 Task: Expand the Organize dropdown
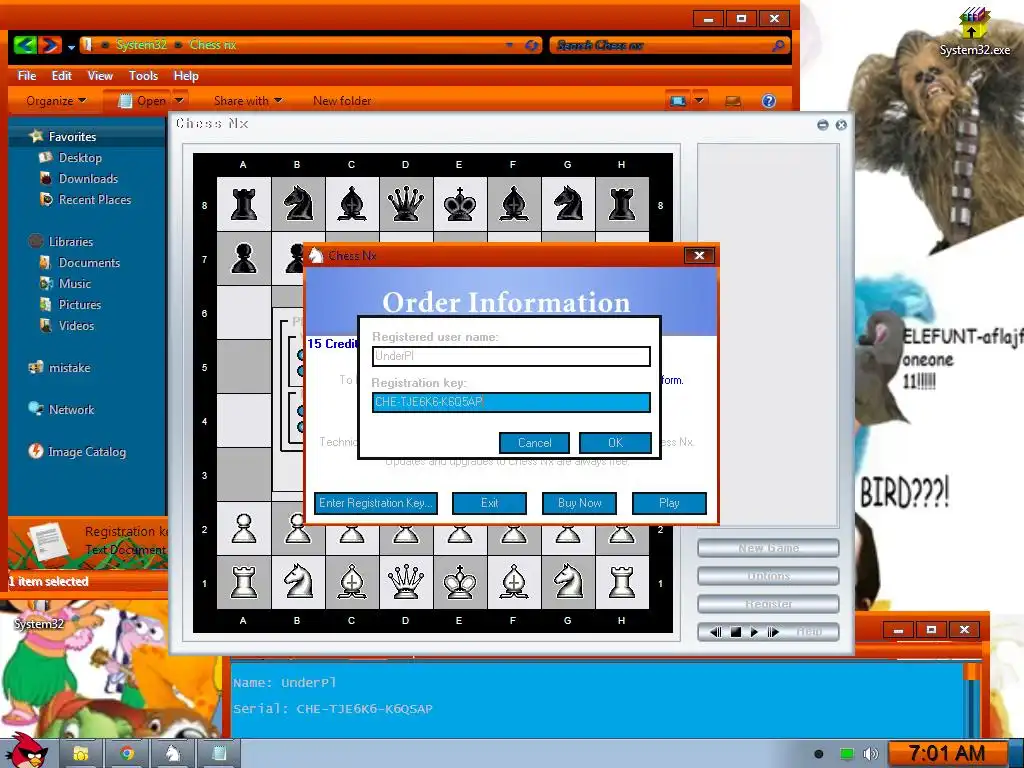click(x=56, y=101)
